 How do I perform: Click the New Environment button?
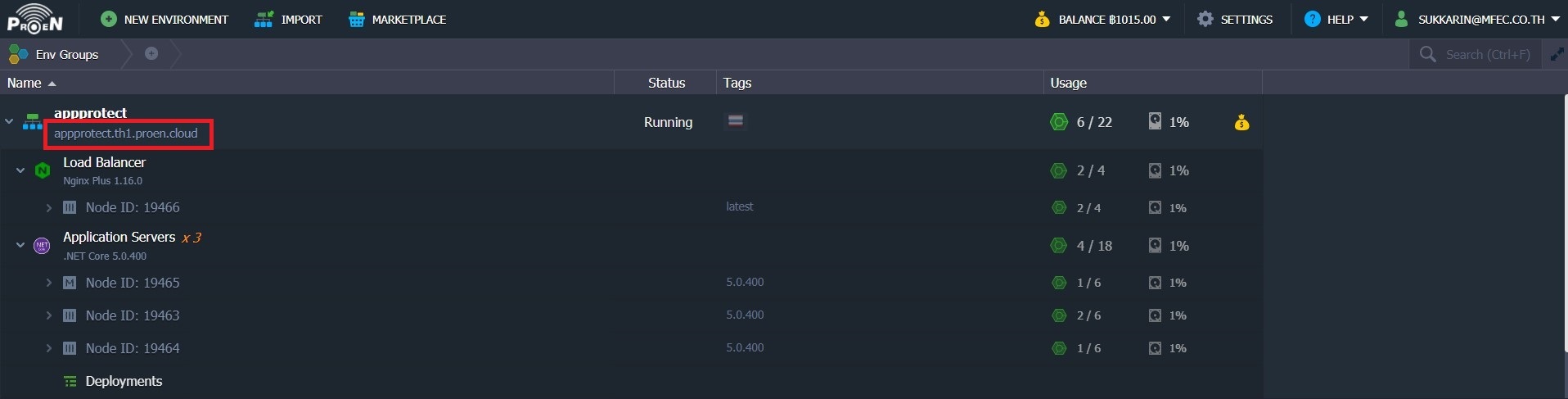coord(164,19)
